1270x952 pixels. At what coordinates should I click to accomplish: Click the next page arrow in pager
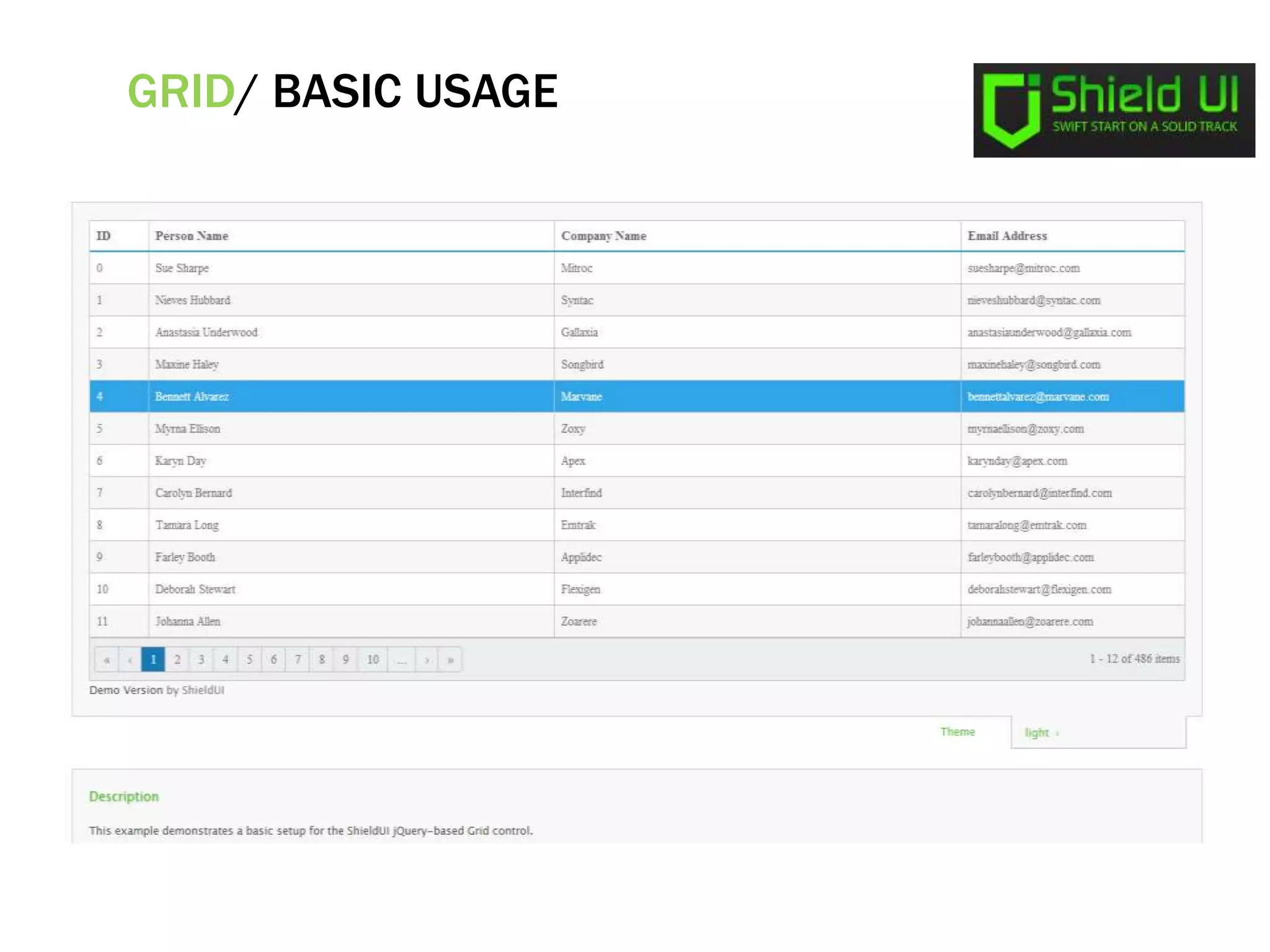point(427,659)
